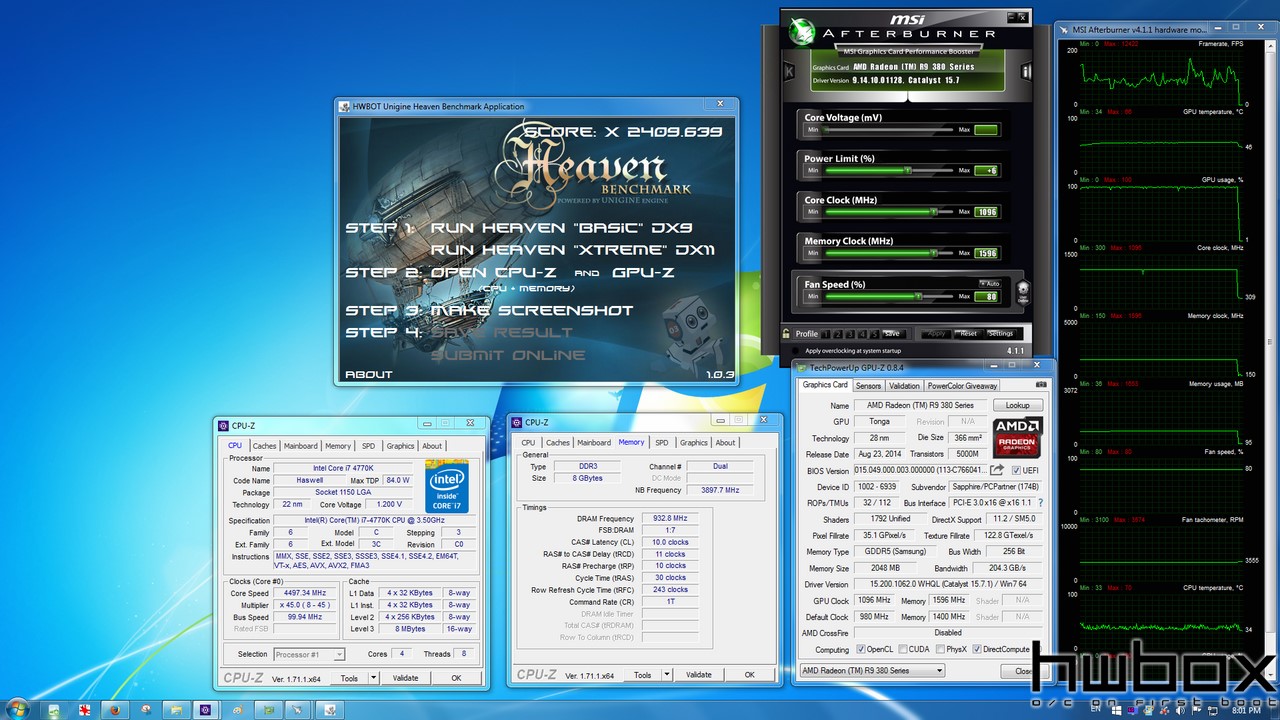Select Afterburner profile slot 5
Screen dimensions: 1280x720
pyautogui.click(x=874, y=334)
